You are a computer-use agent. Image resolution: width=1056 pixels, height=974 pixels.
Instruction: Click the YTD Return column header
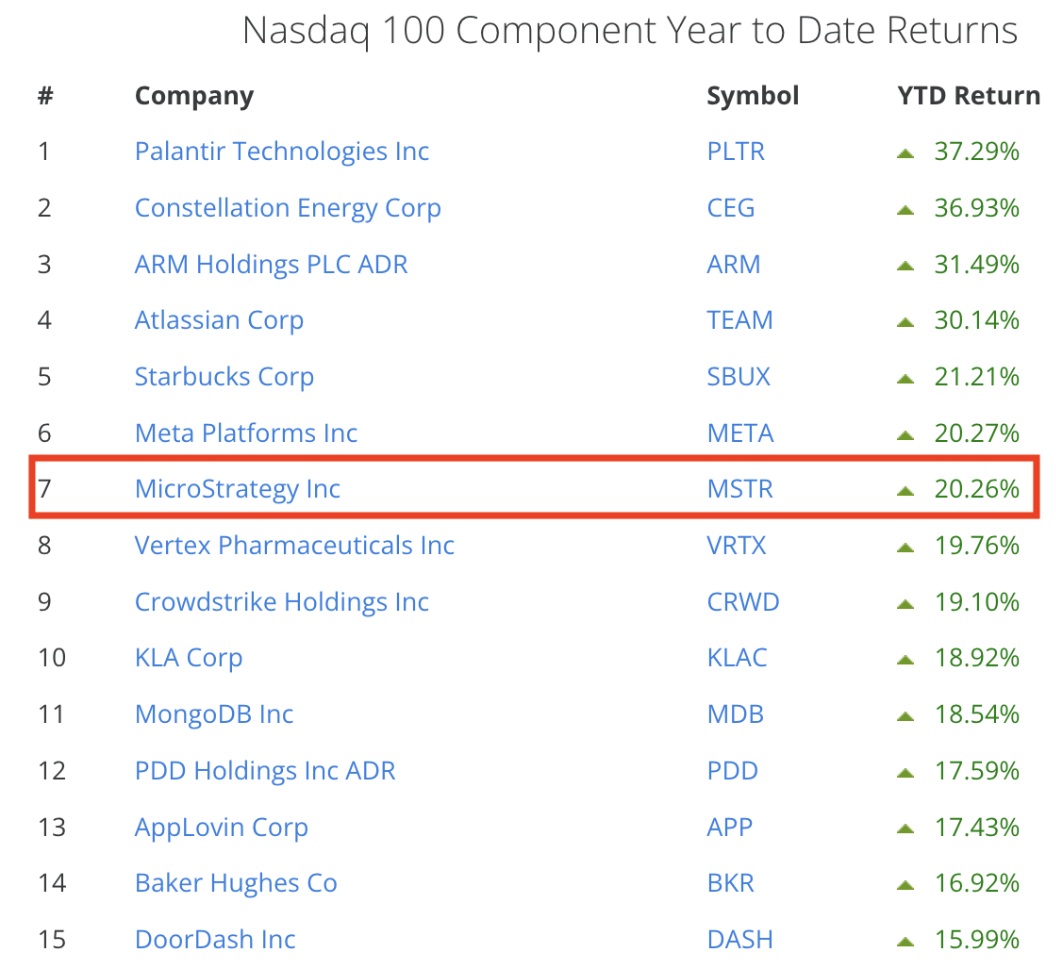click(x=968, y=96)
